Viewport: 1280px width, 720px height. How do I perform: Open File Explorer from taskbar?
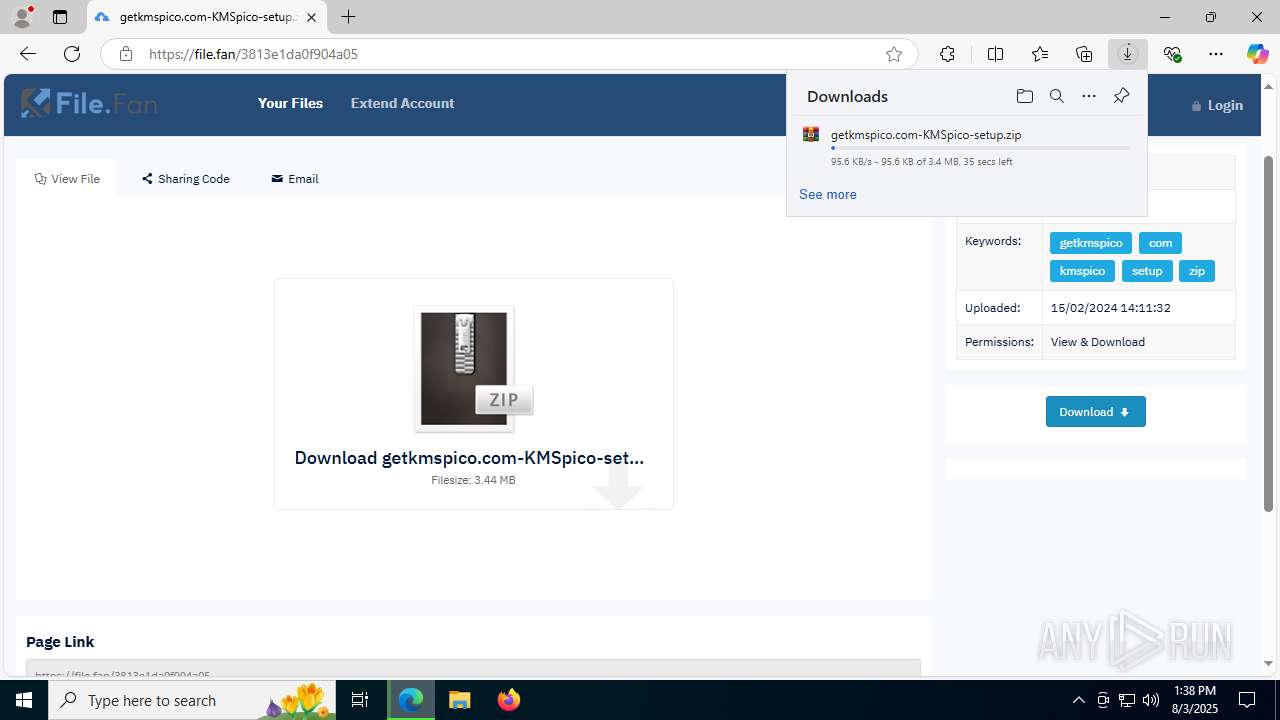[459, 700]
